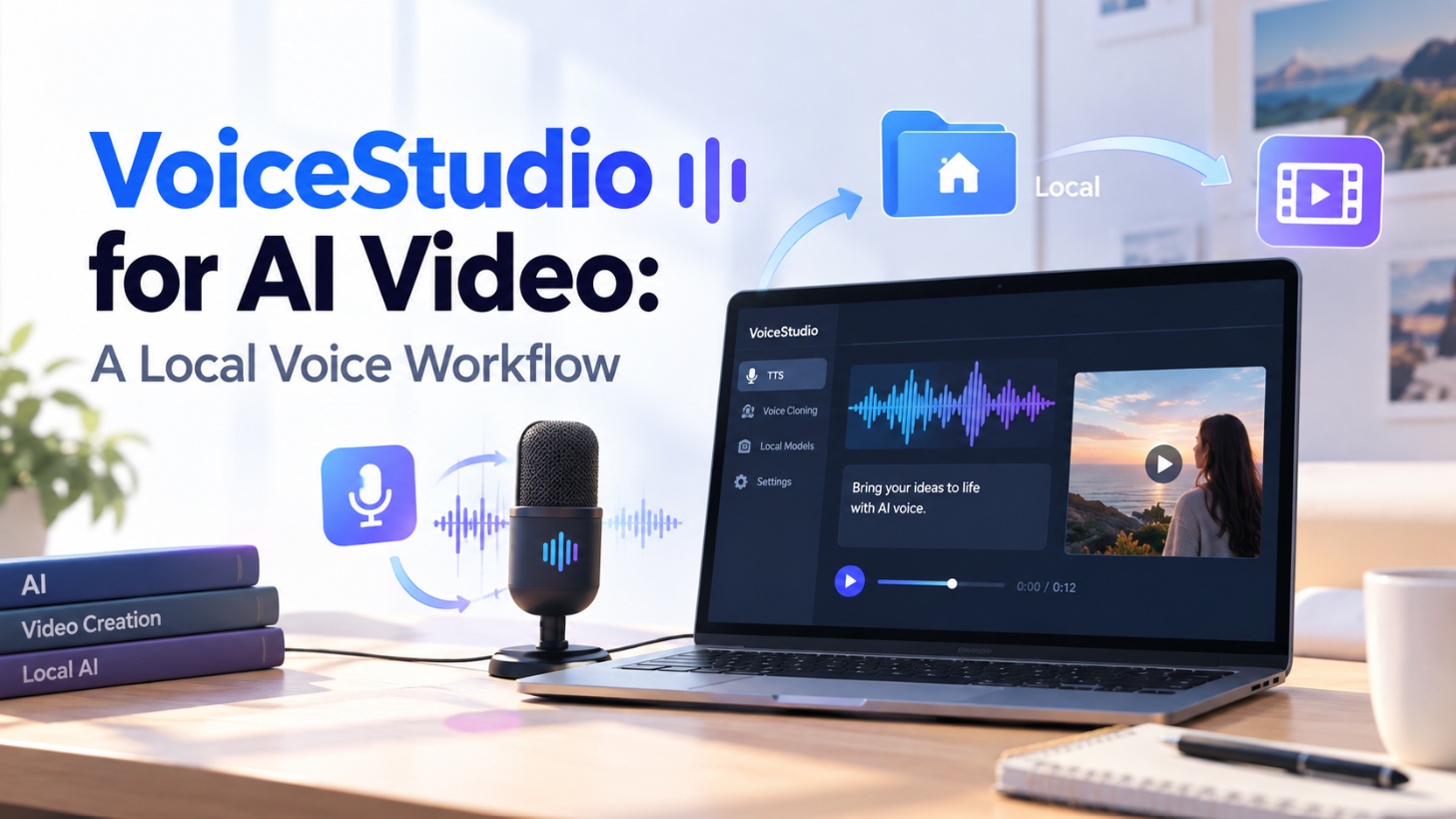Viewport: 1456px width, 819px height.
Task: Play the sunset video preview
Action: pyautogui.click(x=1162, y=463)
